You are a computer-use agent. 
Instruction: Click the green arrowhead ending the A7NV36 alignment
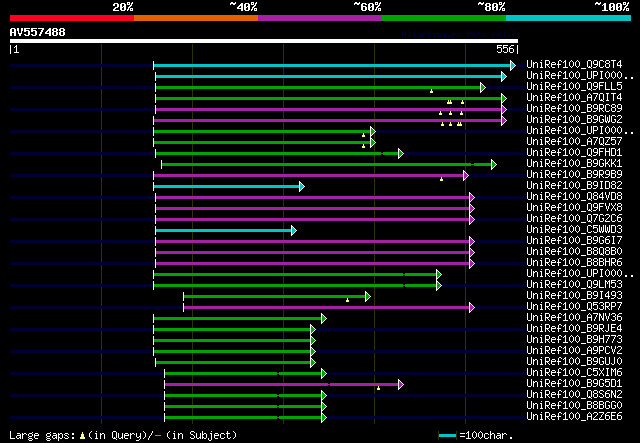pos(324,319)
